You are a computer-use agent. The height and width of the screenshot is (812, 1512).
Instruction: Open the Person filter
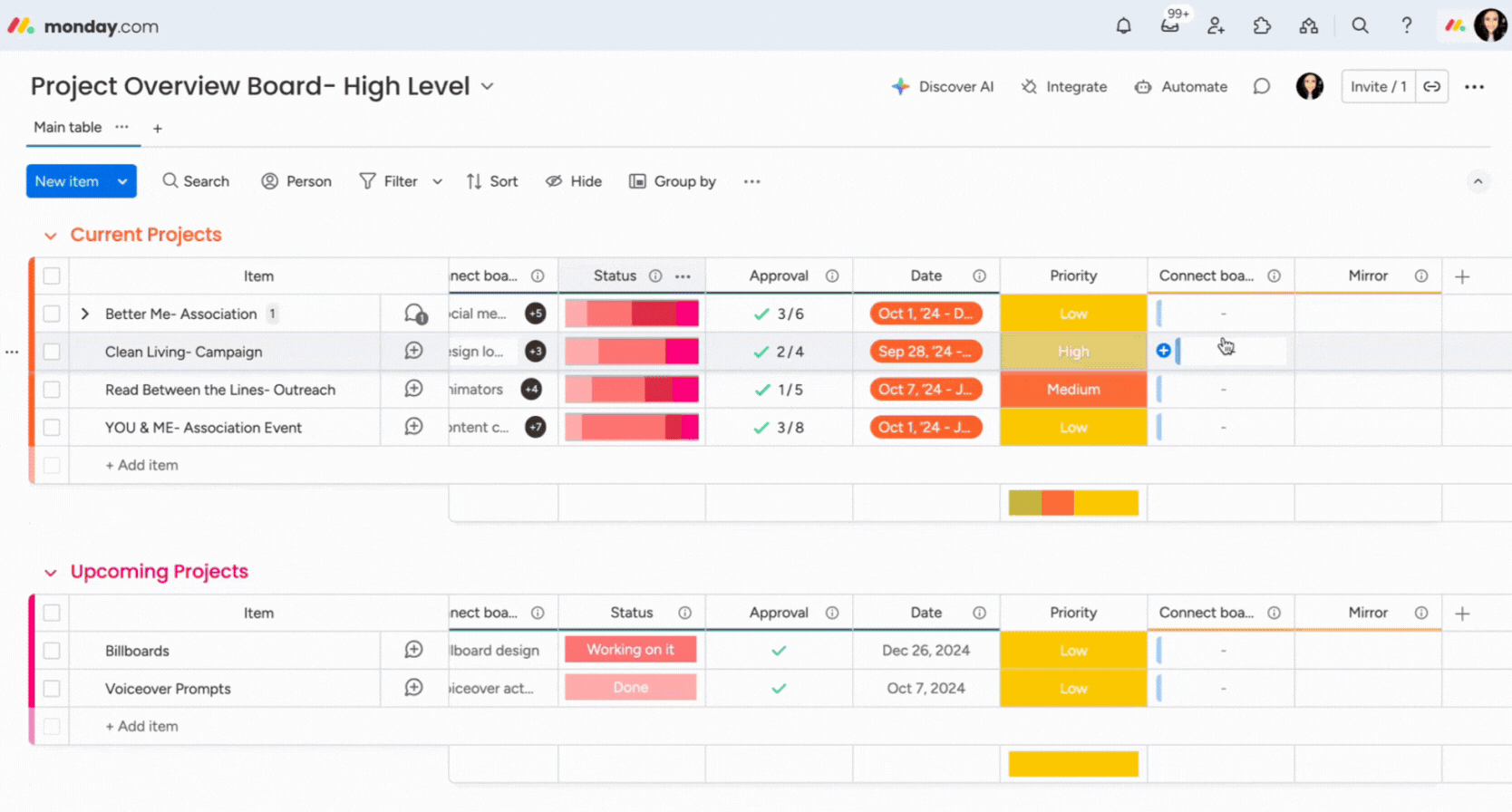296,181
